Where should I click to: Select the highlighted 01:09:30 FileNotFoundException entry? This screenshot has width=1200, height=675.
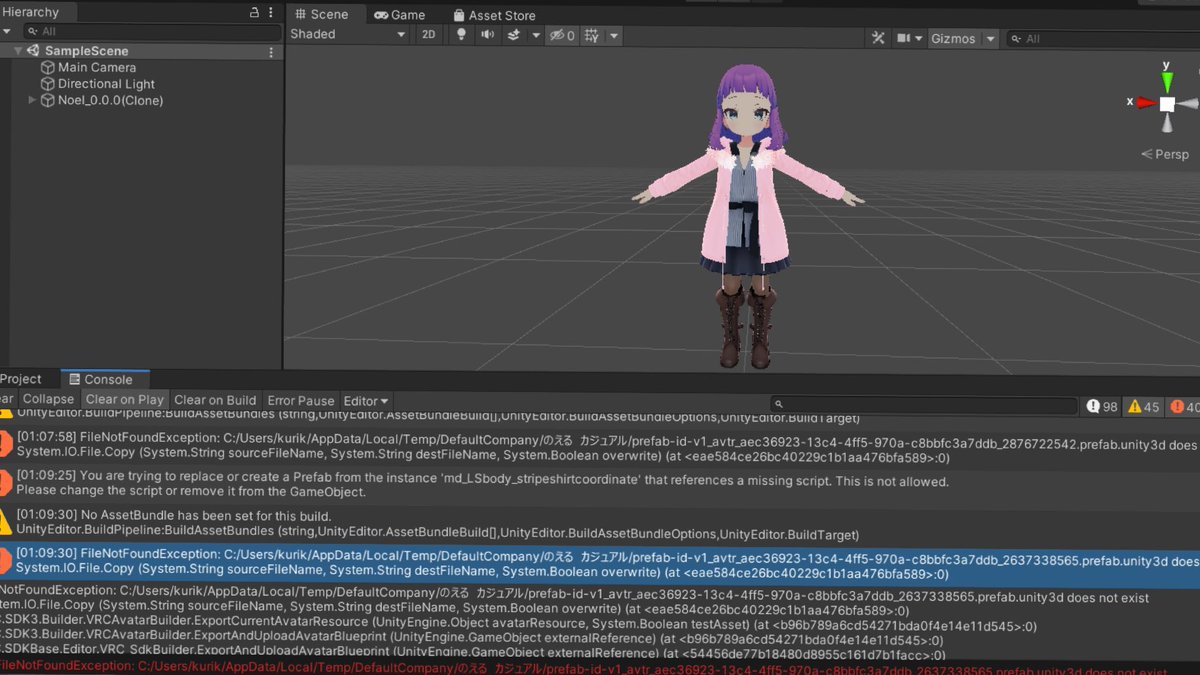coord(600,565)
